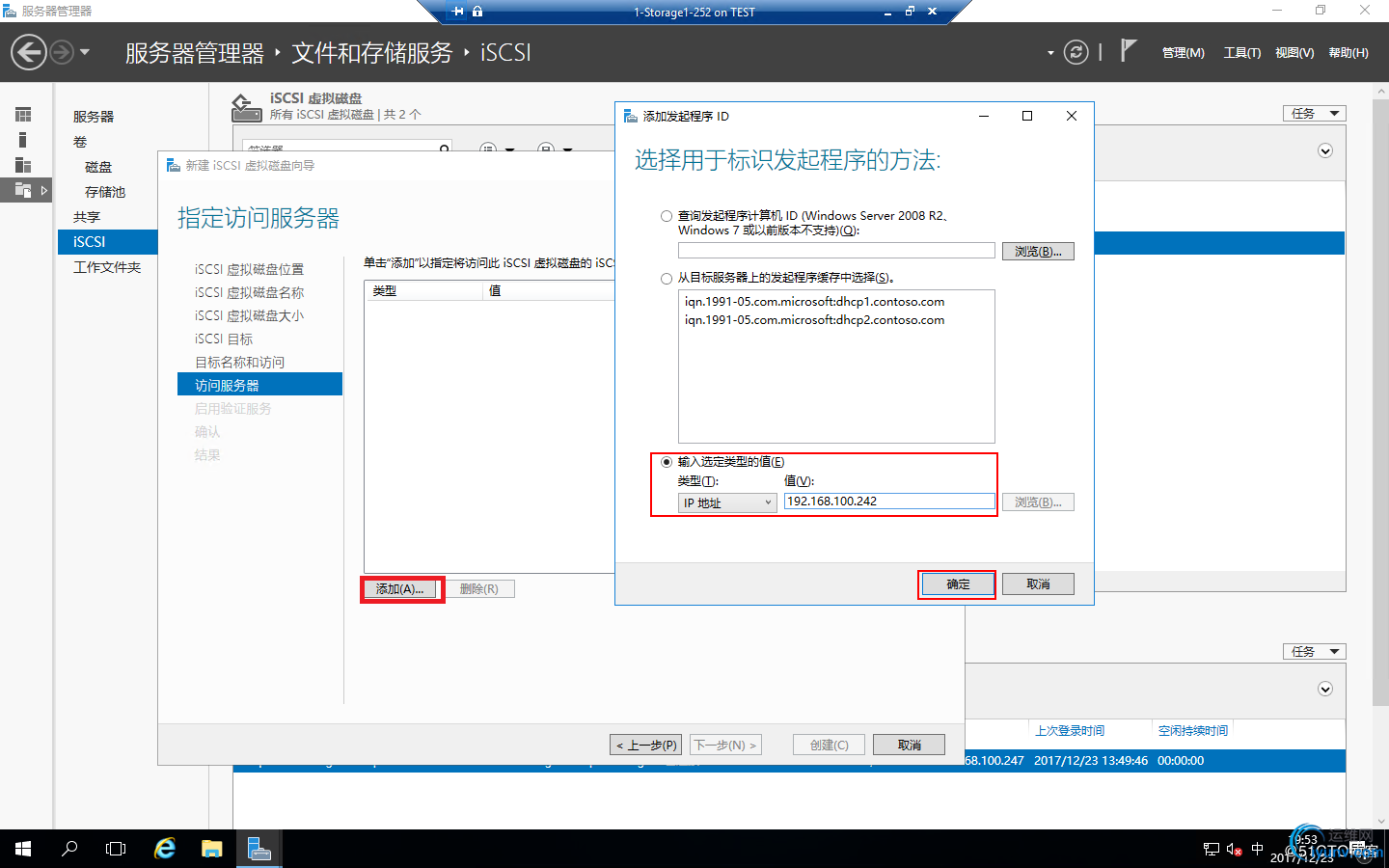
Task: Collapse the upper section chevron
Action: 1325,150
